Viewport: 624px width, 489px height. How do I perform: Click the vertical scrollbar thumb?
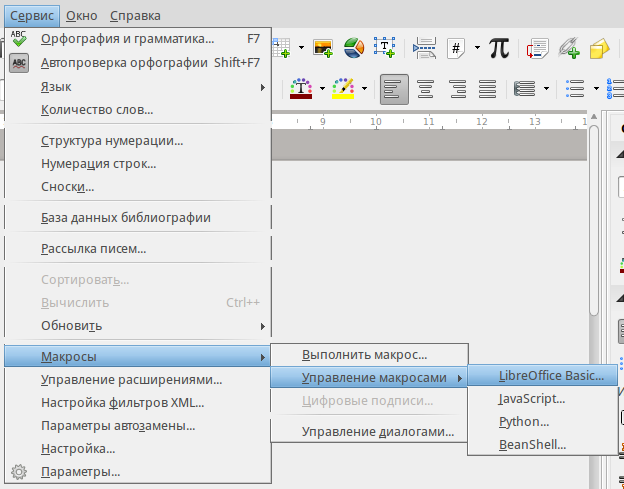pos(594,220)
